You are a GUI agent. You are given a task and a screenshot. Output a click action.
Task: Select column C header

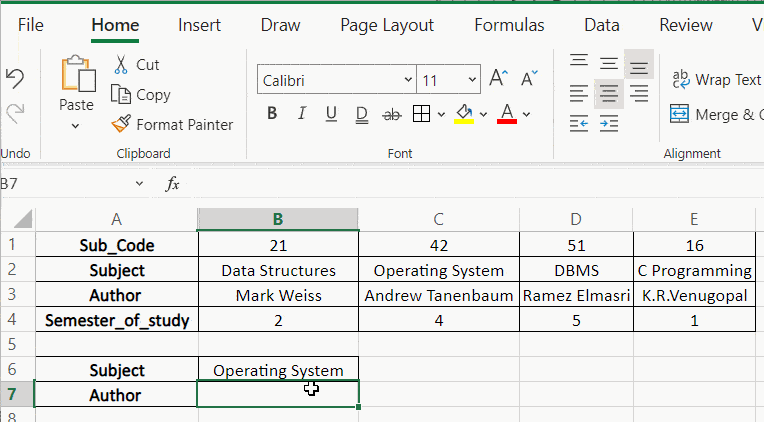(439, 219)
